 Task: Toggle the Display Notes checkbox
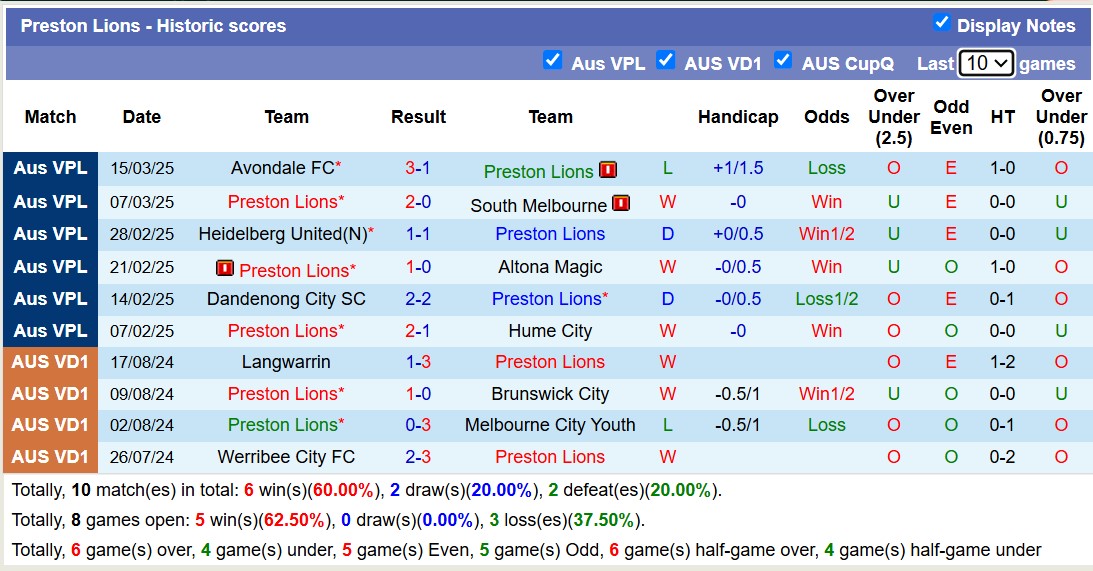point(941,23)
